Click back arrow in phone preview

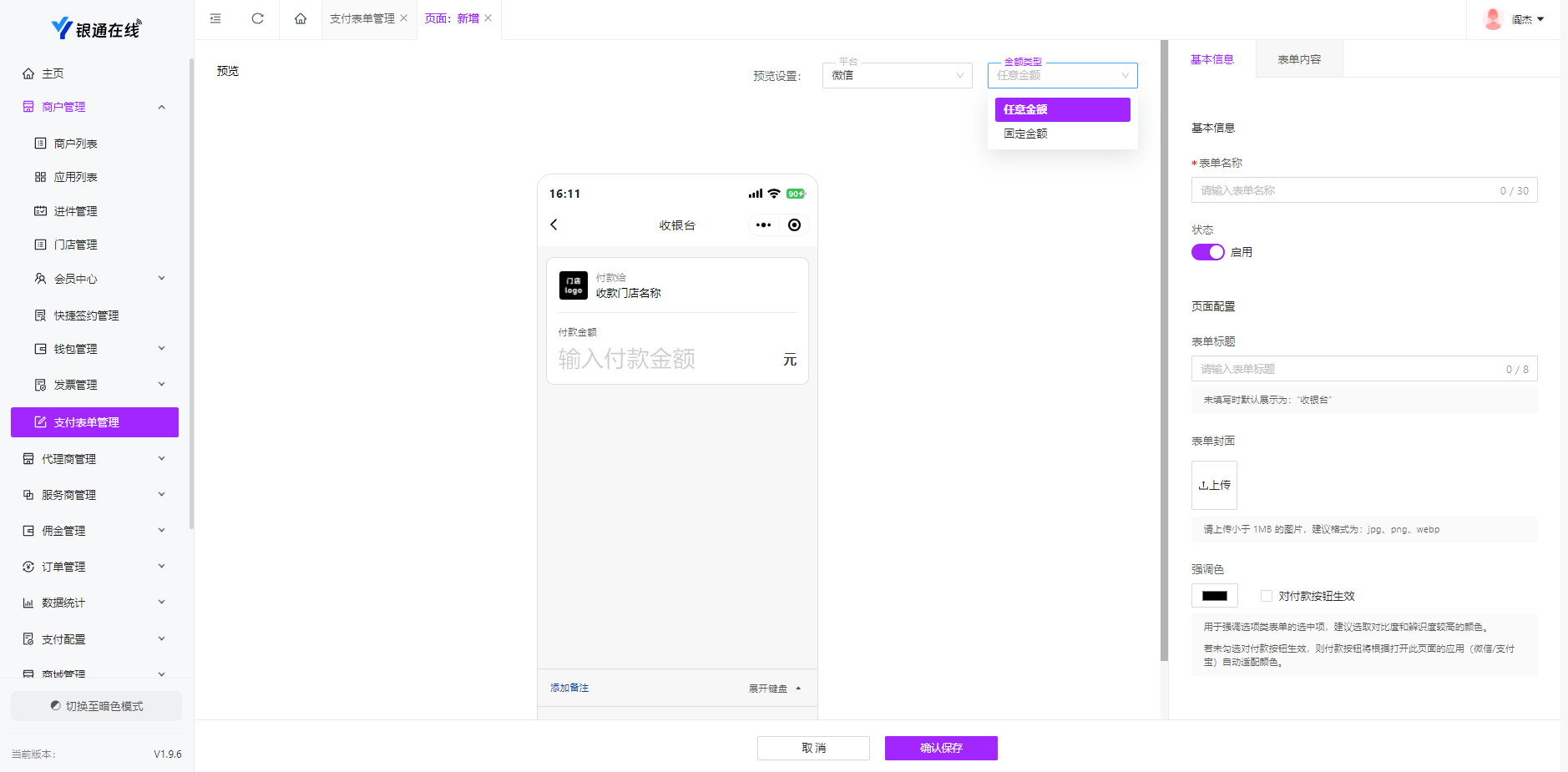554,225
